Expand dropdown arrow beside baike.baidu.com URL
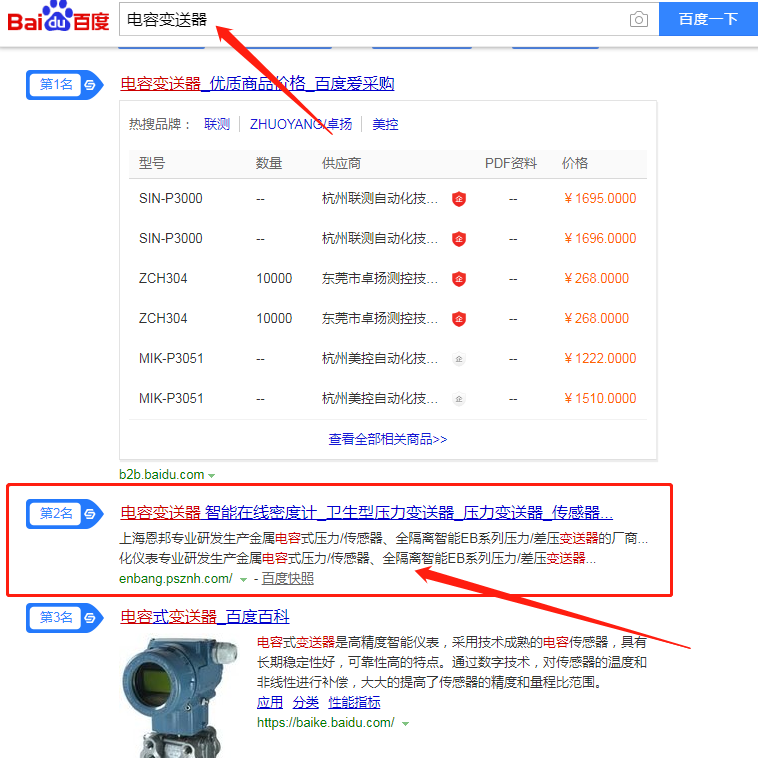This screenshot has height=758, width=758. pos(405,723)
